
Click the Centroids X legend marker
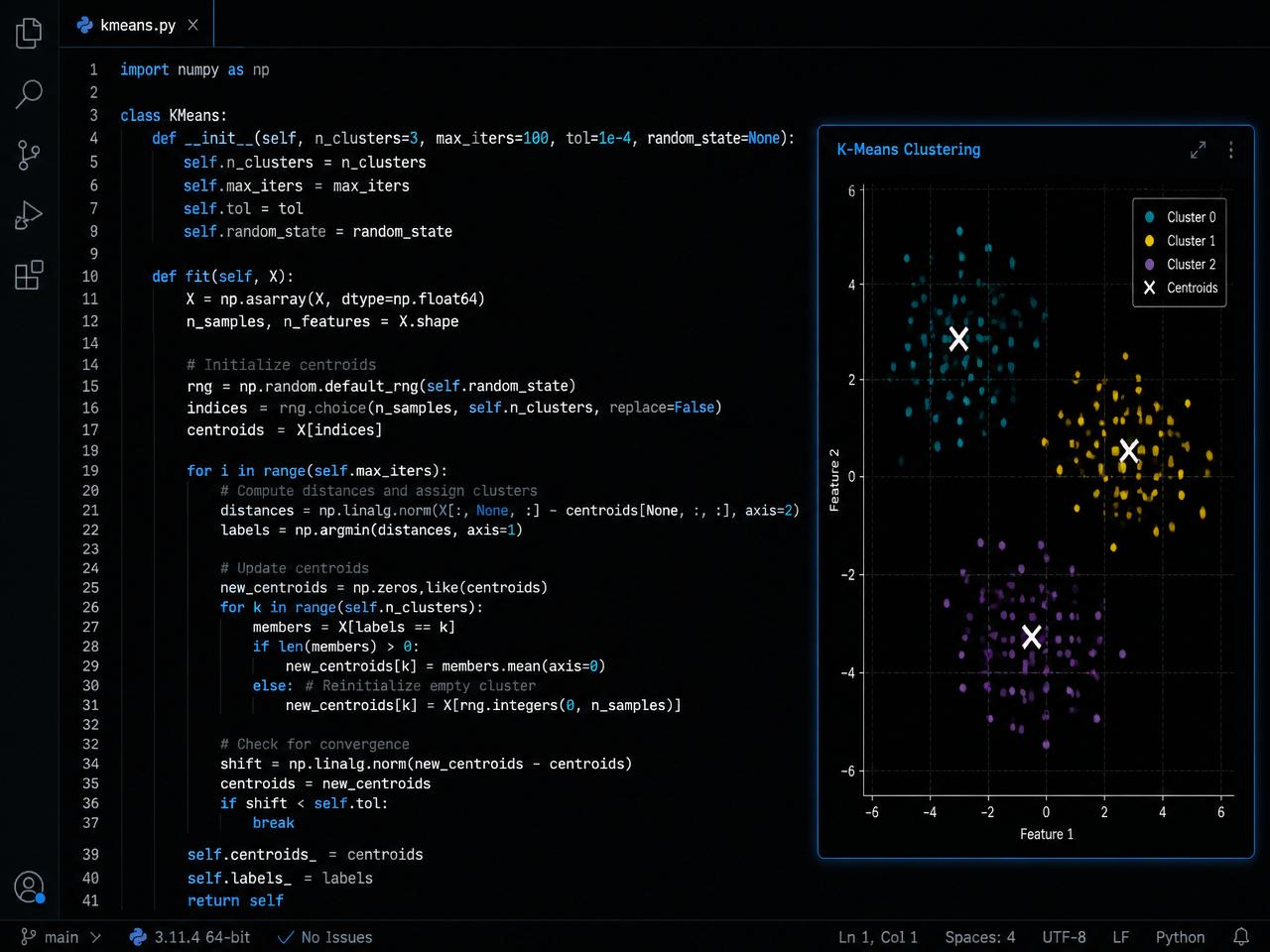(1149, 288)
